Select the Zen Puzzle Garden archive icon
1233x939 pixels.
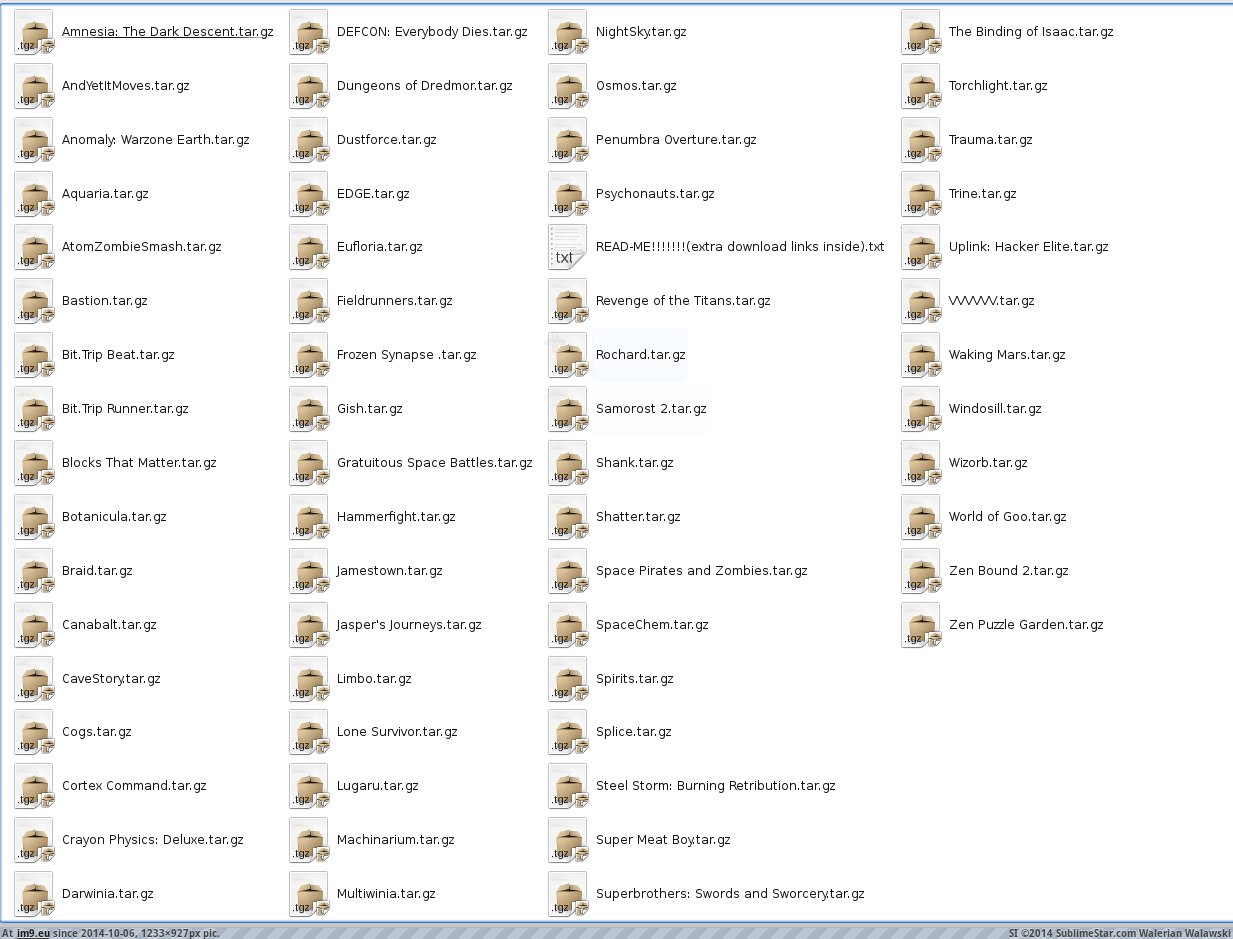[920, 625]
